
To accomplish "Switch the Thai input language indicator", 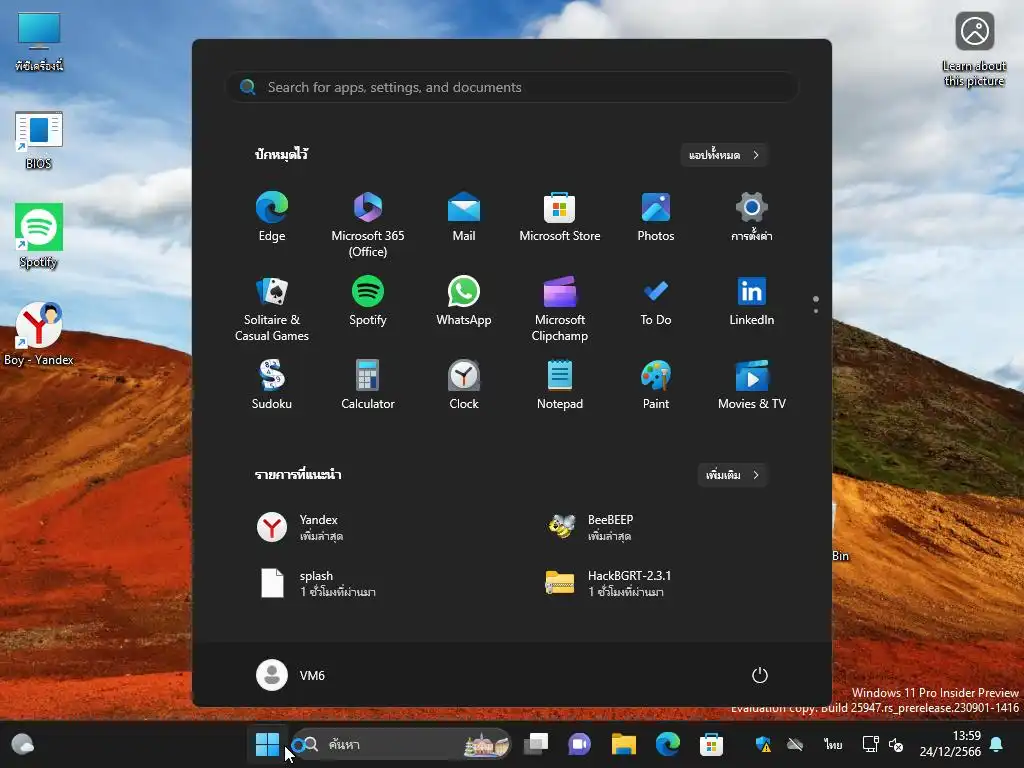I will [x=833, y=744].
